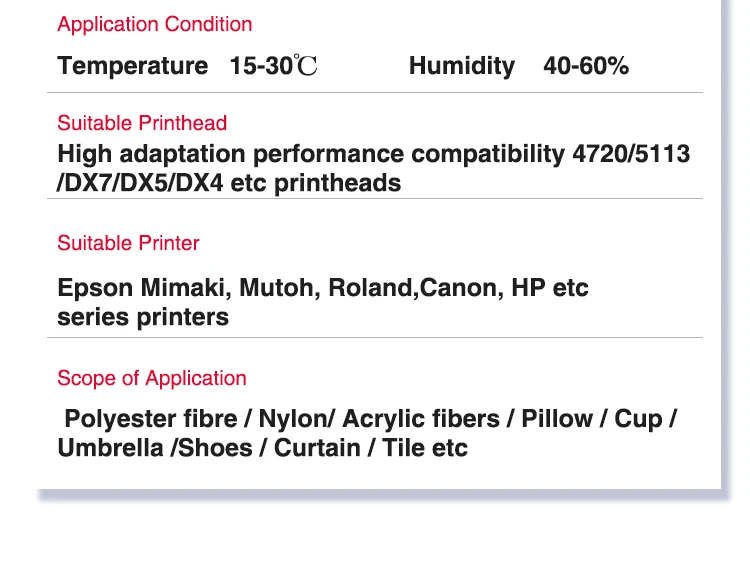
Task: Select the Temperature label
Action: click(132, 66)
